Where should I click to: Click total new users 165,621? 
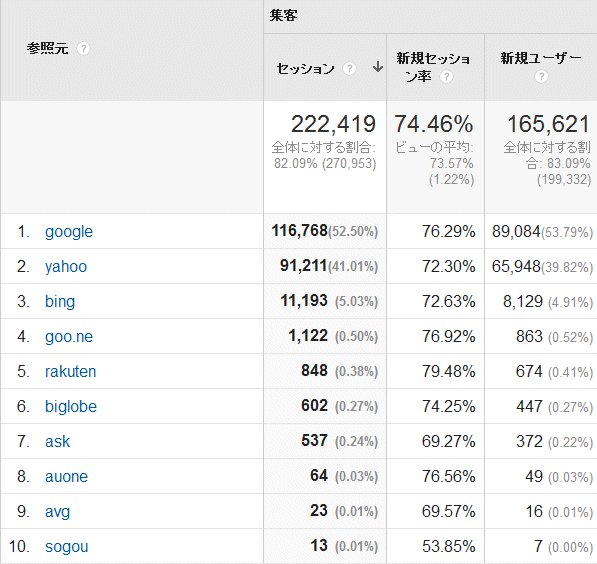(x=549, y=124)
